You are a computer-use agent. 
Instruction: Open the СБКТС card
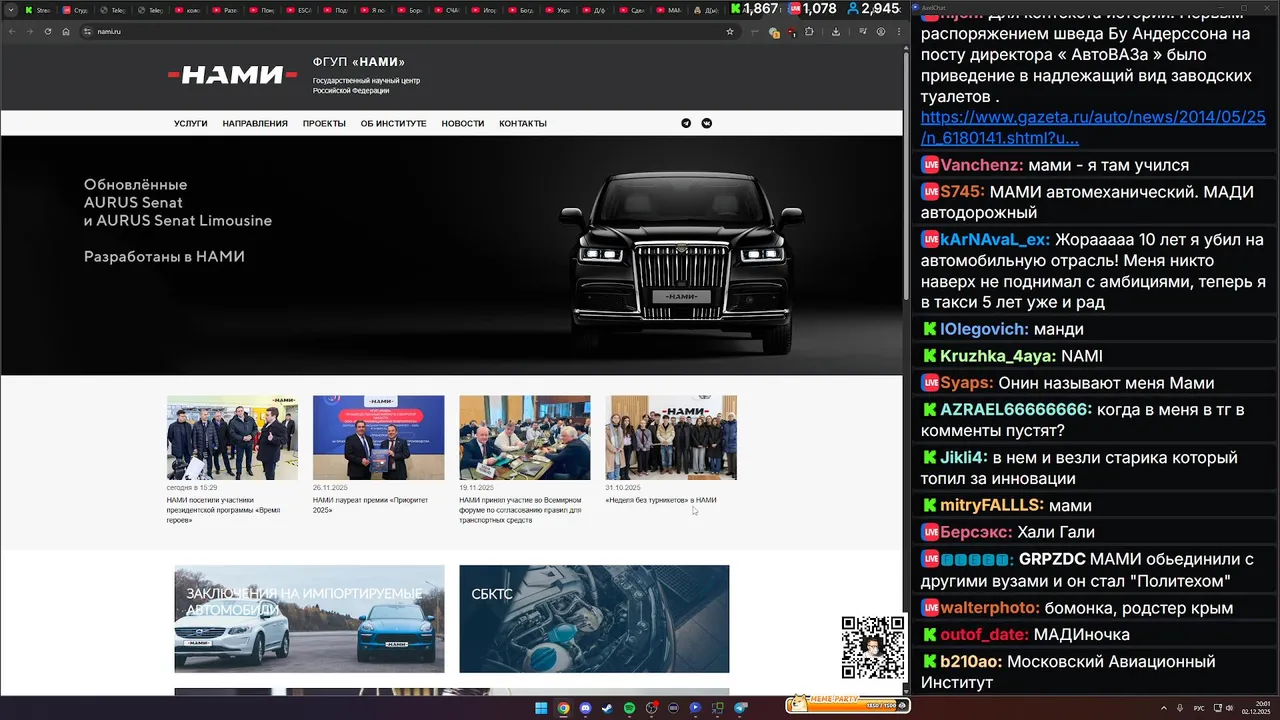click(594, 619)
